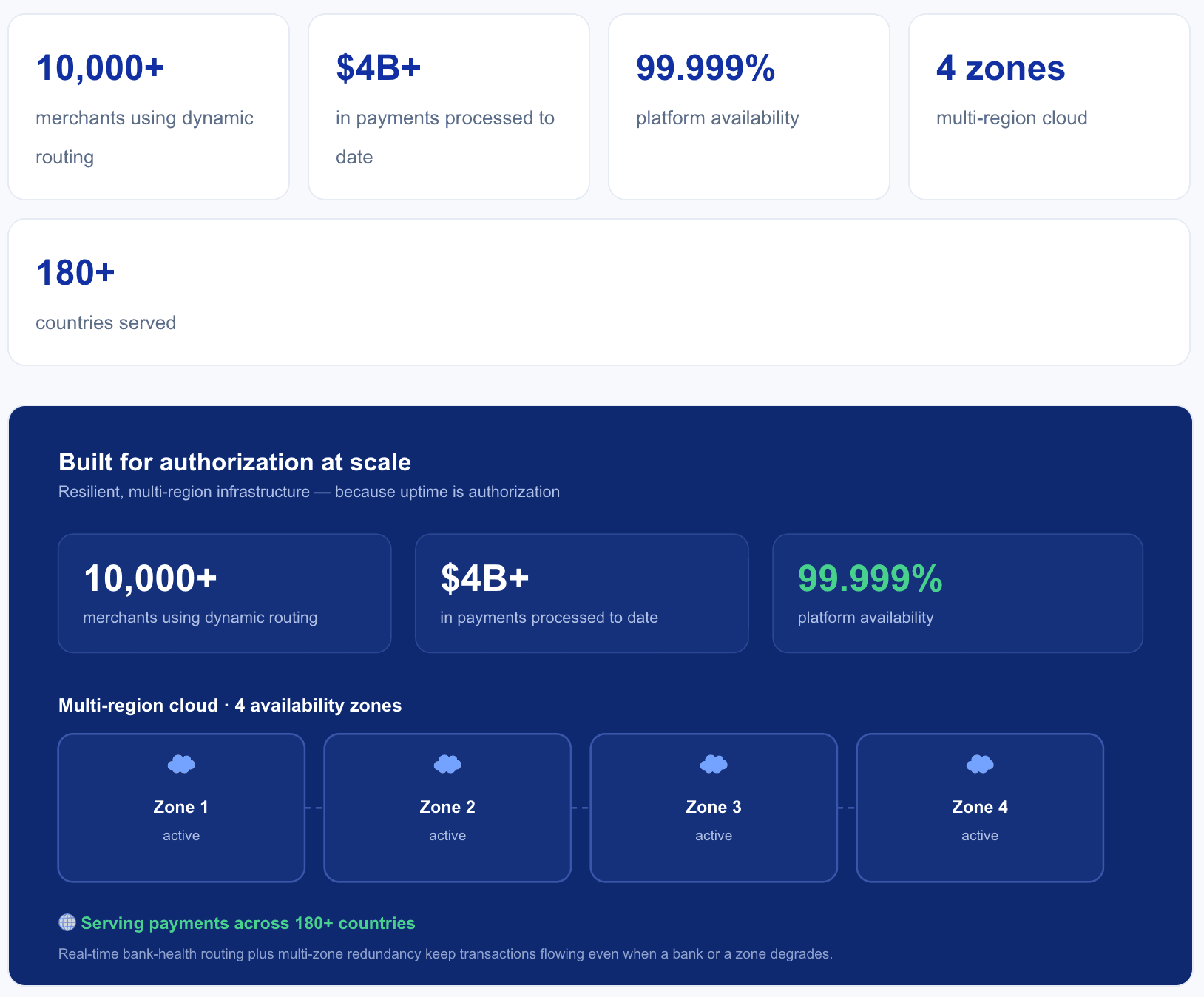Click 'Multi-region cloud · 4 availability zones' heading
The width and height of the screenshot is (1204, 997).
[x=230, y=706]
